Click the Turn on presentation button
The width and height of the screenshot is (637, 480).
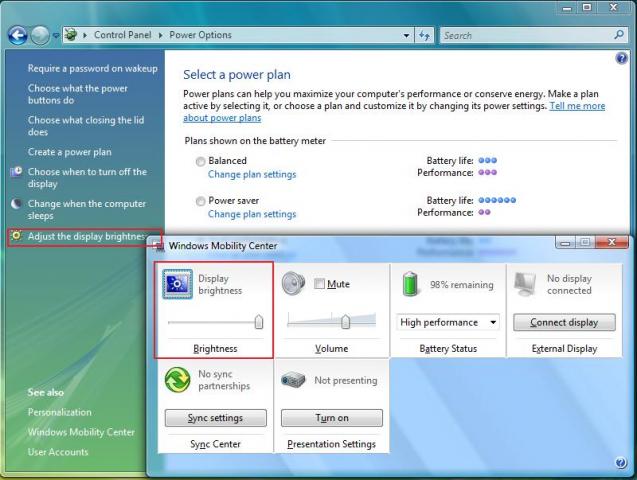[332, 418]
